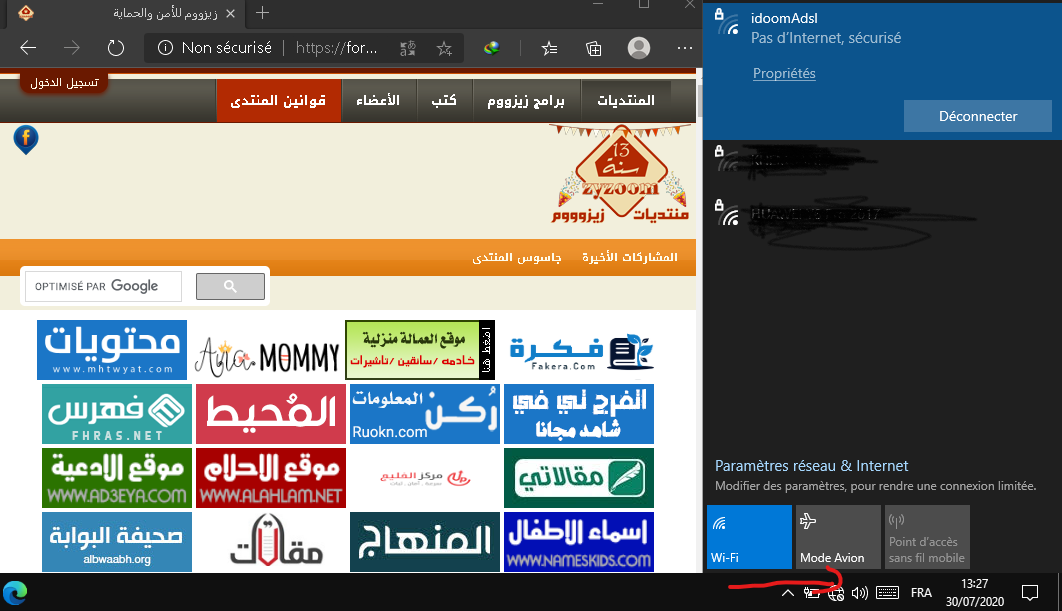
Task: Open the الأعضاء nav tab
Action: click(x=379, y=100)
